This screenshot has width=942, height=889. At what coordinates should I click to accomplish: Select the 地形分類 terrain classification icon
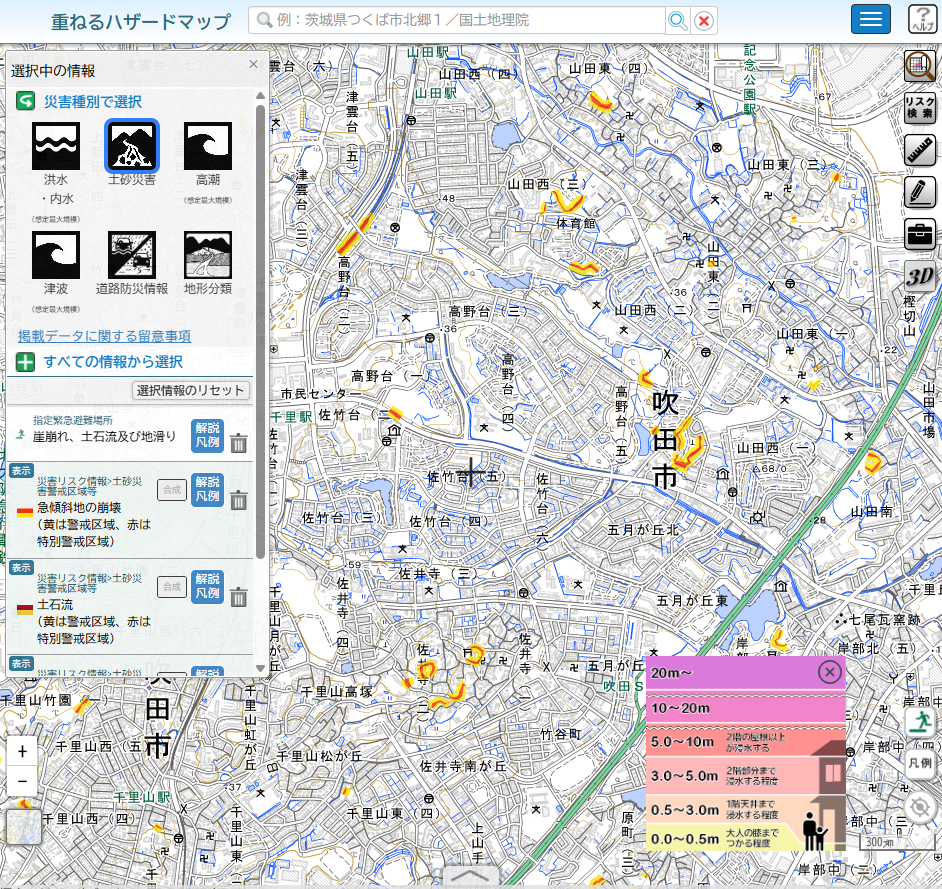(x=208, y=255)
